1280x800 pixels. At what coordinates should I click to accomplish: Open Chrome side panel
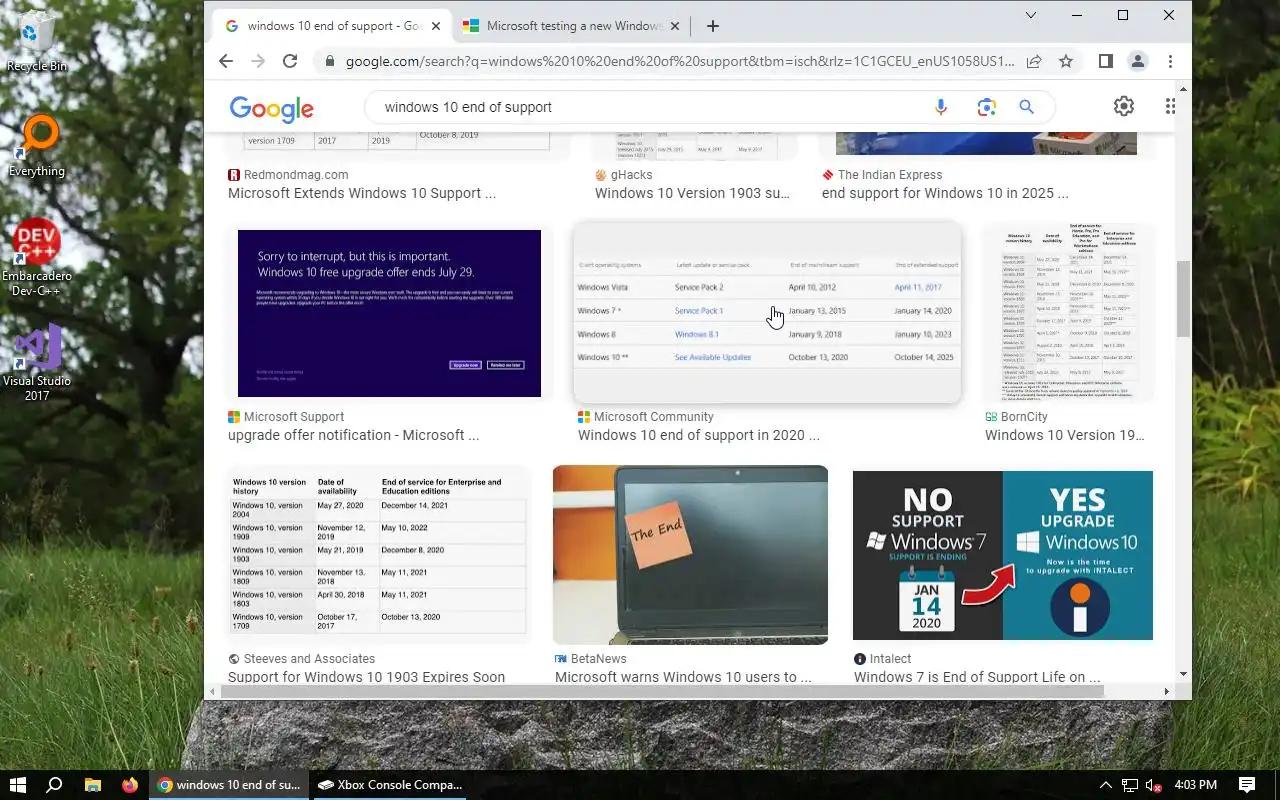[1105, 61]
